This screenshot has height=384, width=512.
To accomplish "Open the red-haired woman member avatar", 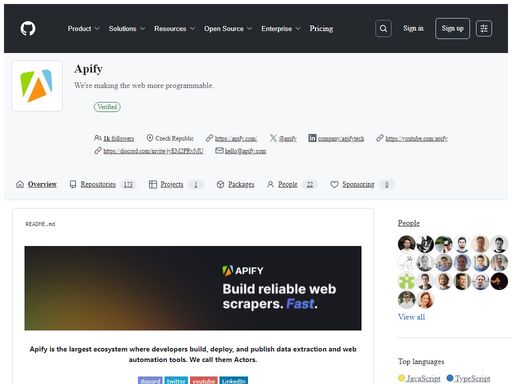I will coord(425,300).
